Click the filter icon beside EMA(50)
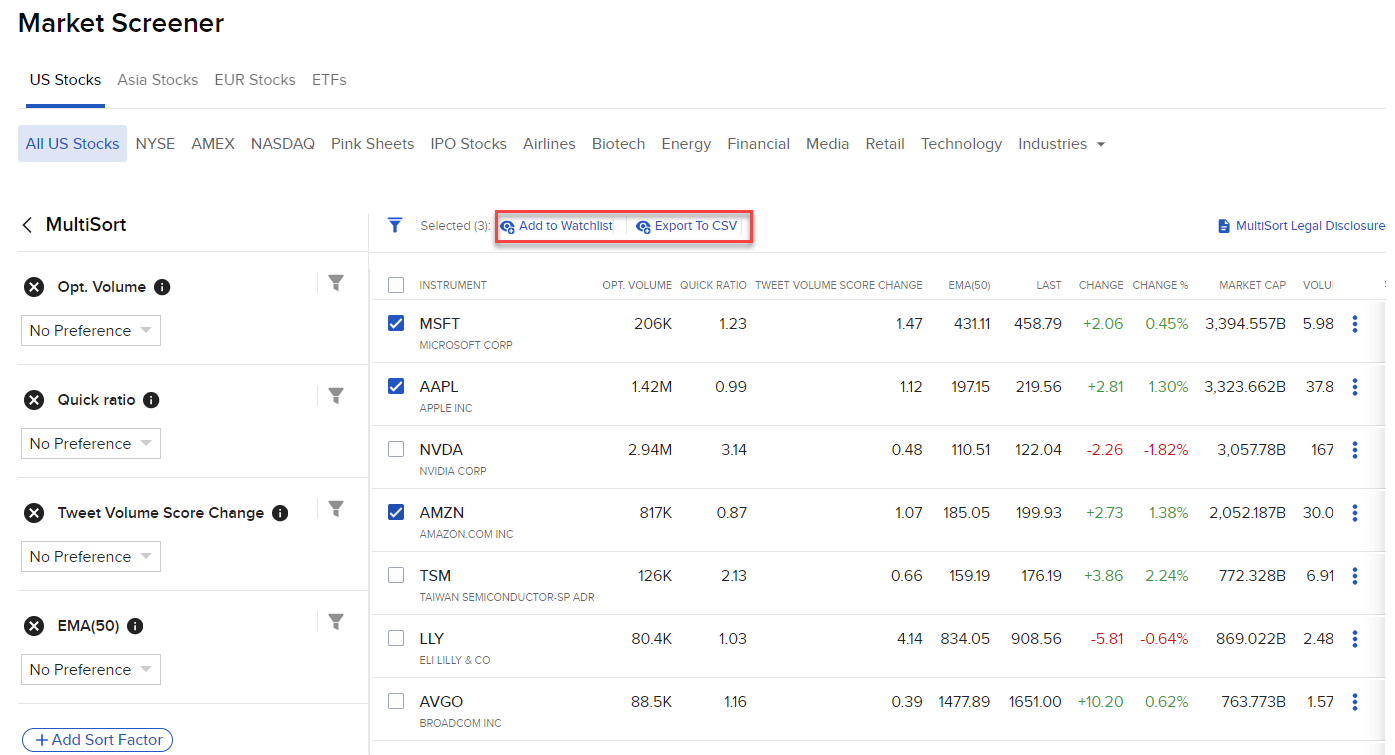Image resolution: width=1395 pixels, height=755 pixels. click(x=336, y=621)
